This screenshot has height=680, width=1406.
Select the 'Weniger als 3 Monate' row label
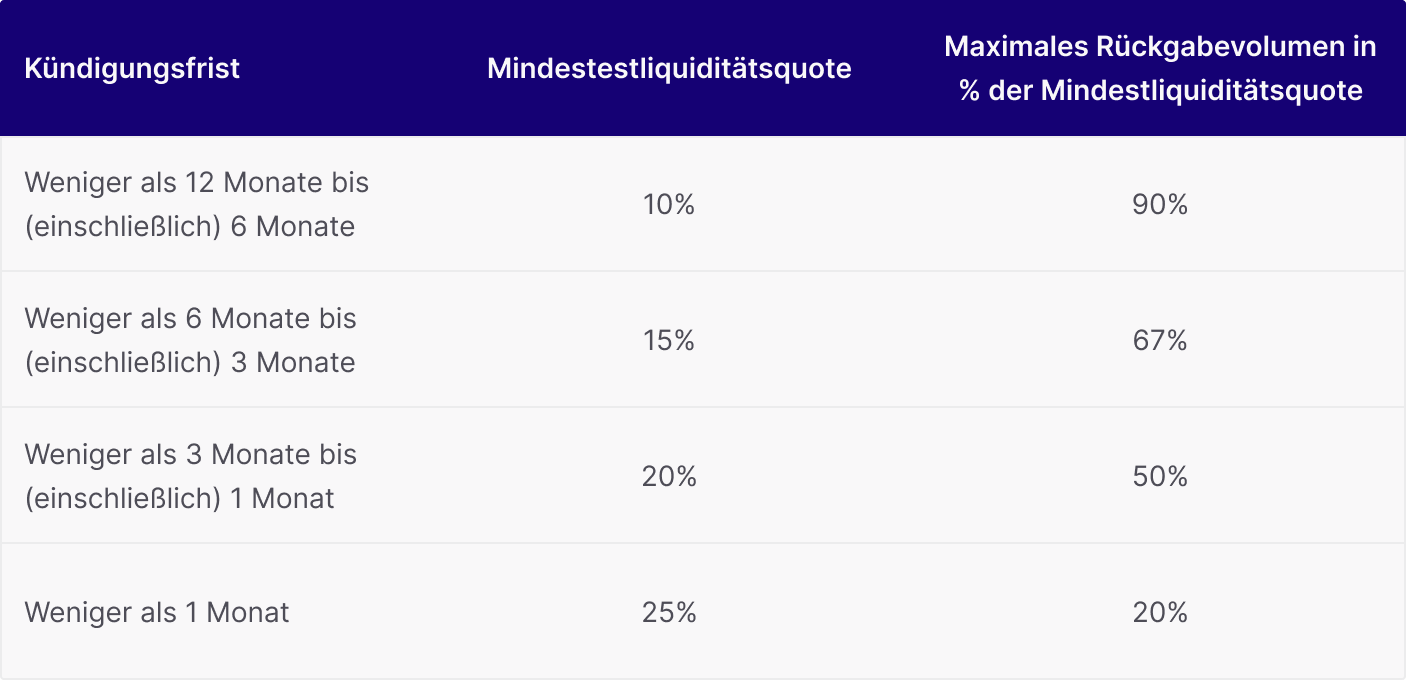coord(190,476)
